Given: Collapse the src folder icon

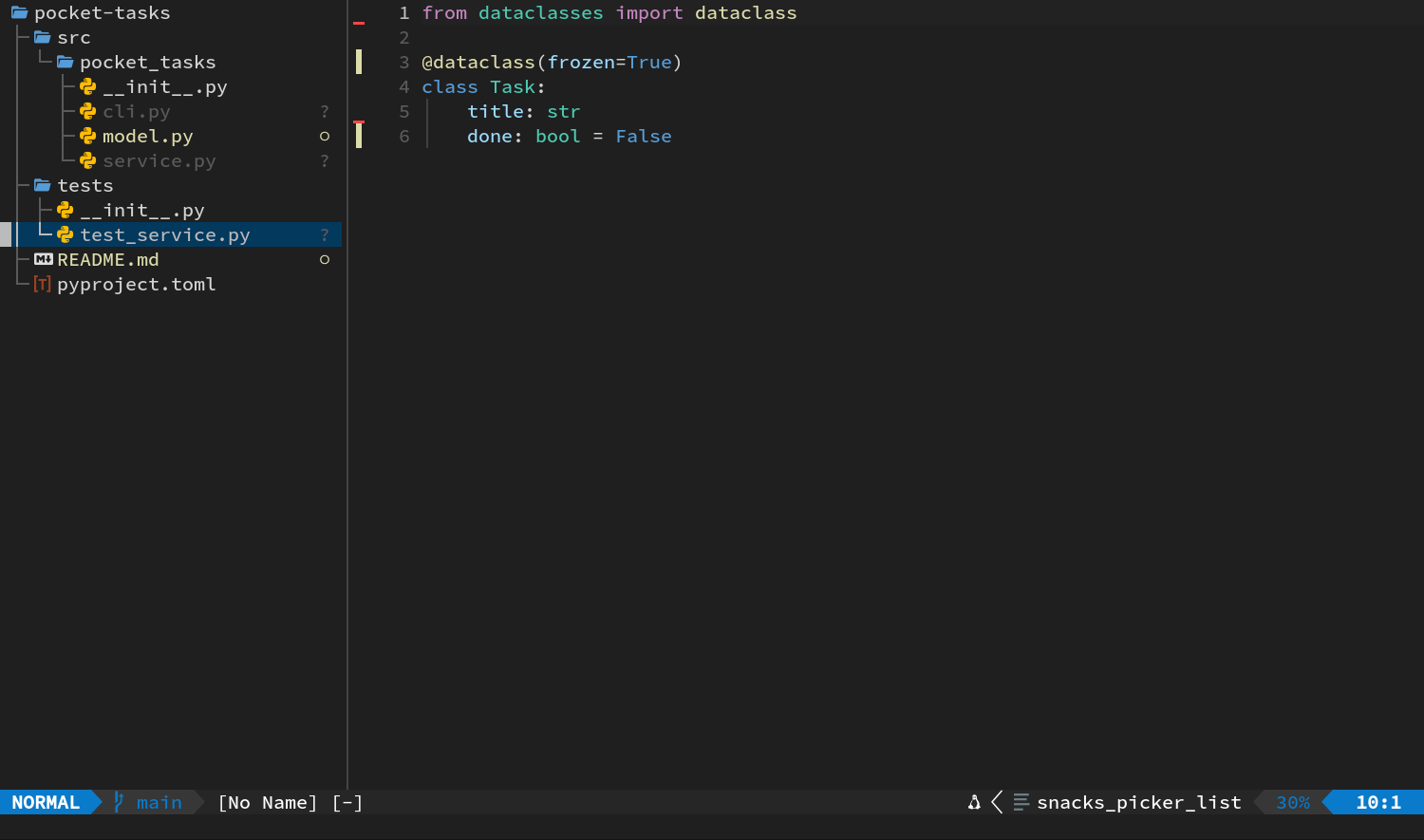Looking at the screenshot, I should pos(43,38).
